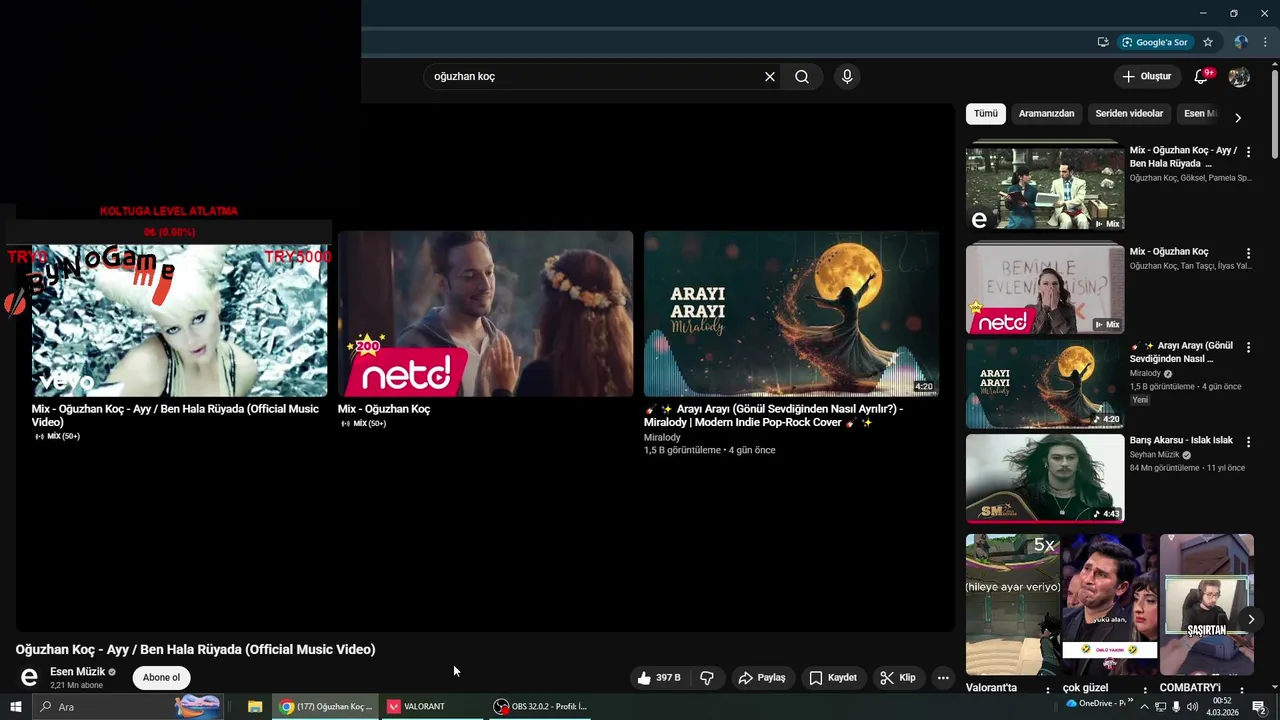Click sidebar title 'Barış Akarsu - Islak Islak'

tap(1181, 440)
